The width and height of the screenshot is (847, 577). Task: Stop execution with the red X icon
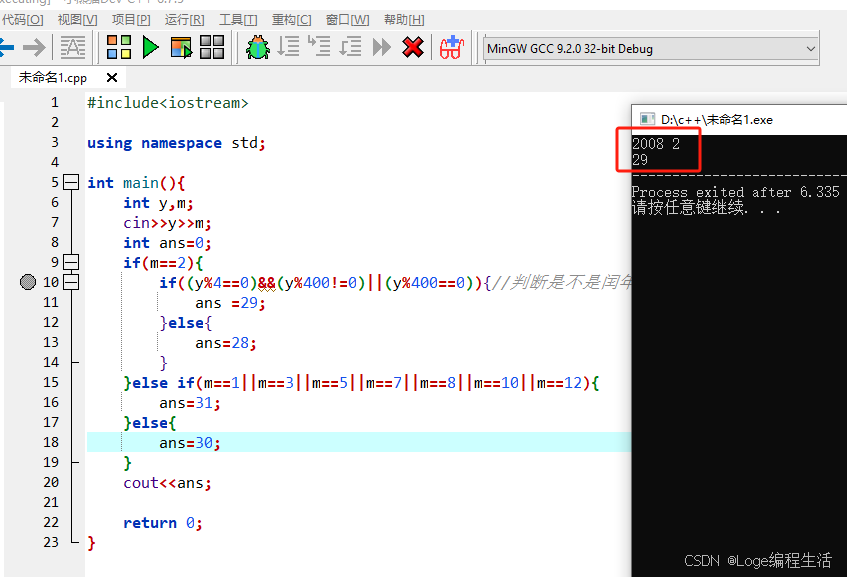[x=413, y=47]
